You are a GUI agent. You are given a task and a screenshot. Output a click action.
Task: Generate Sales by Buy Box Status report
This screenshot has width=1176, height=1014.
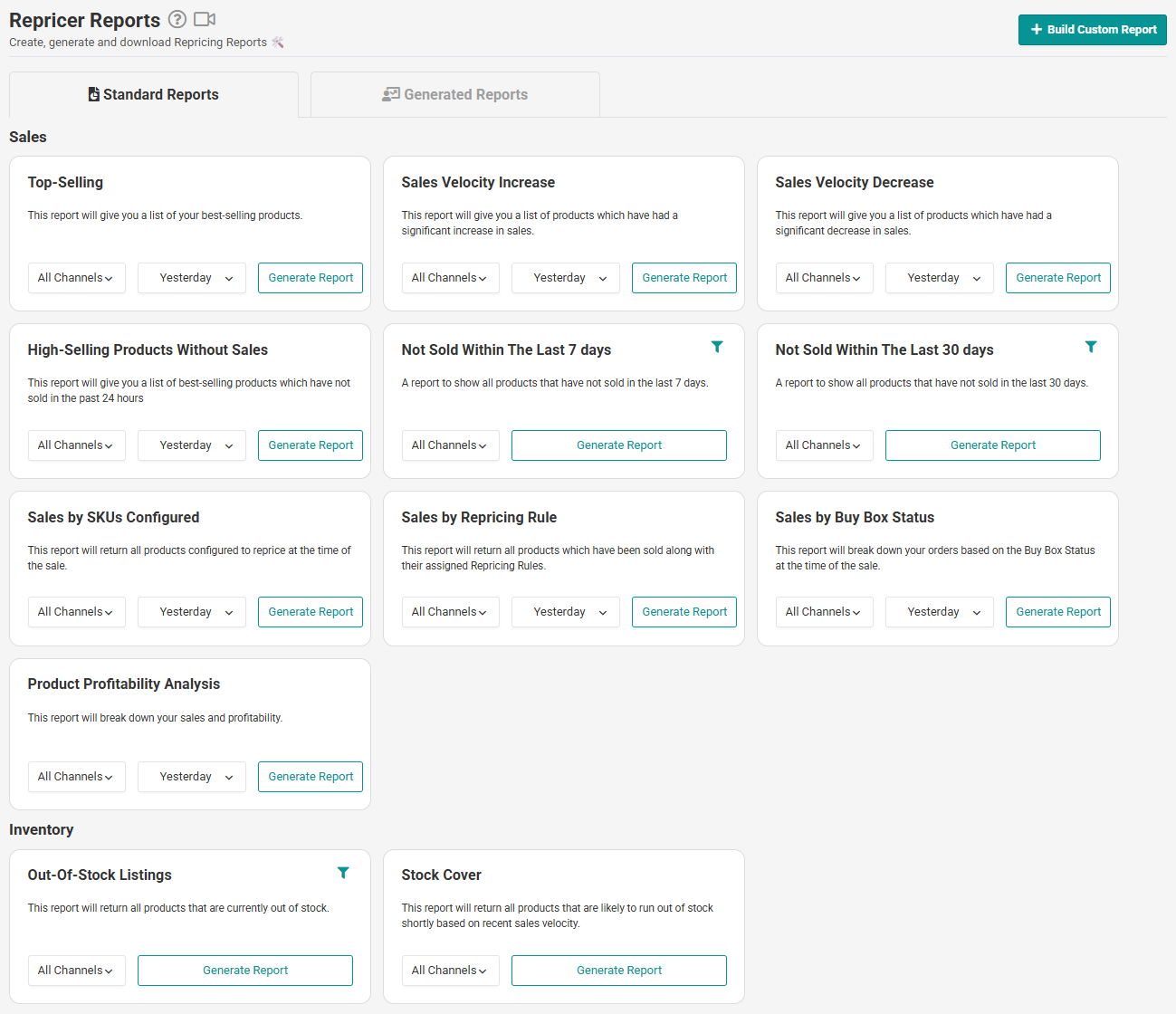point(1058,612)
